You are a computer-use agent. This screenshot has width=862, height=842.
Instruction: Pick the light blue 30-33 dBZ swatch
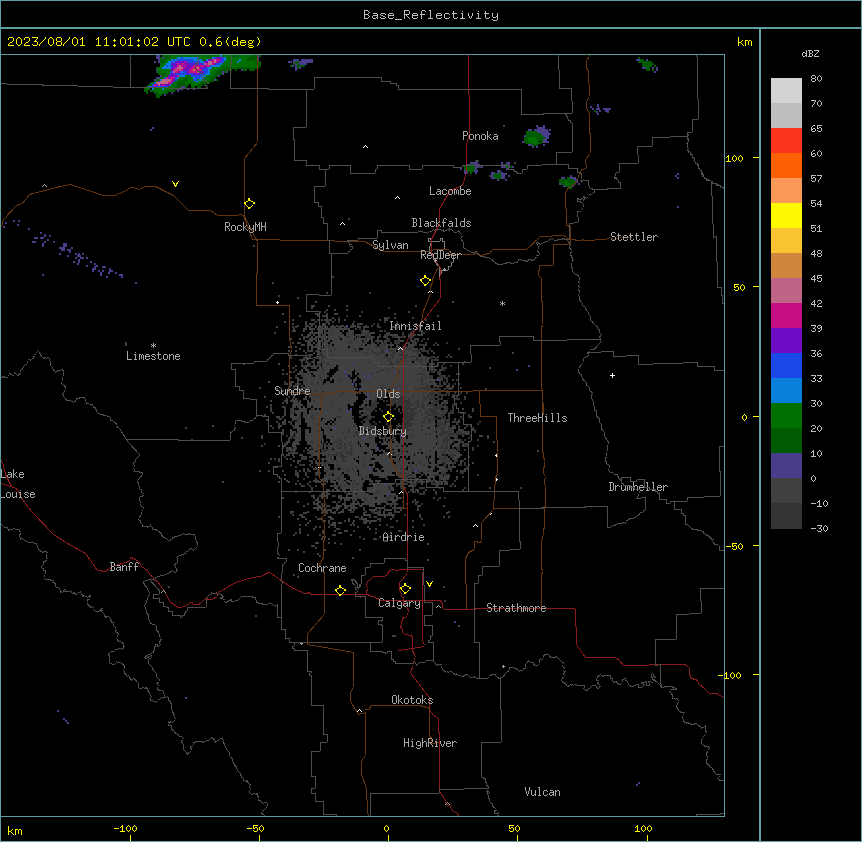(786, 391)
